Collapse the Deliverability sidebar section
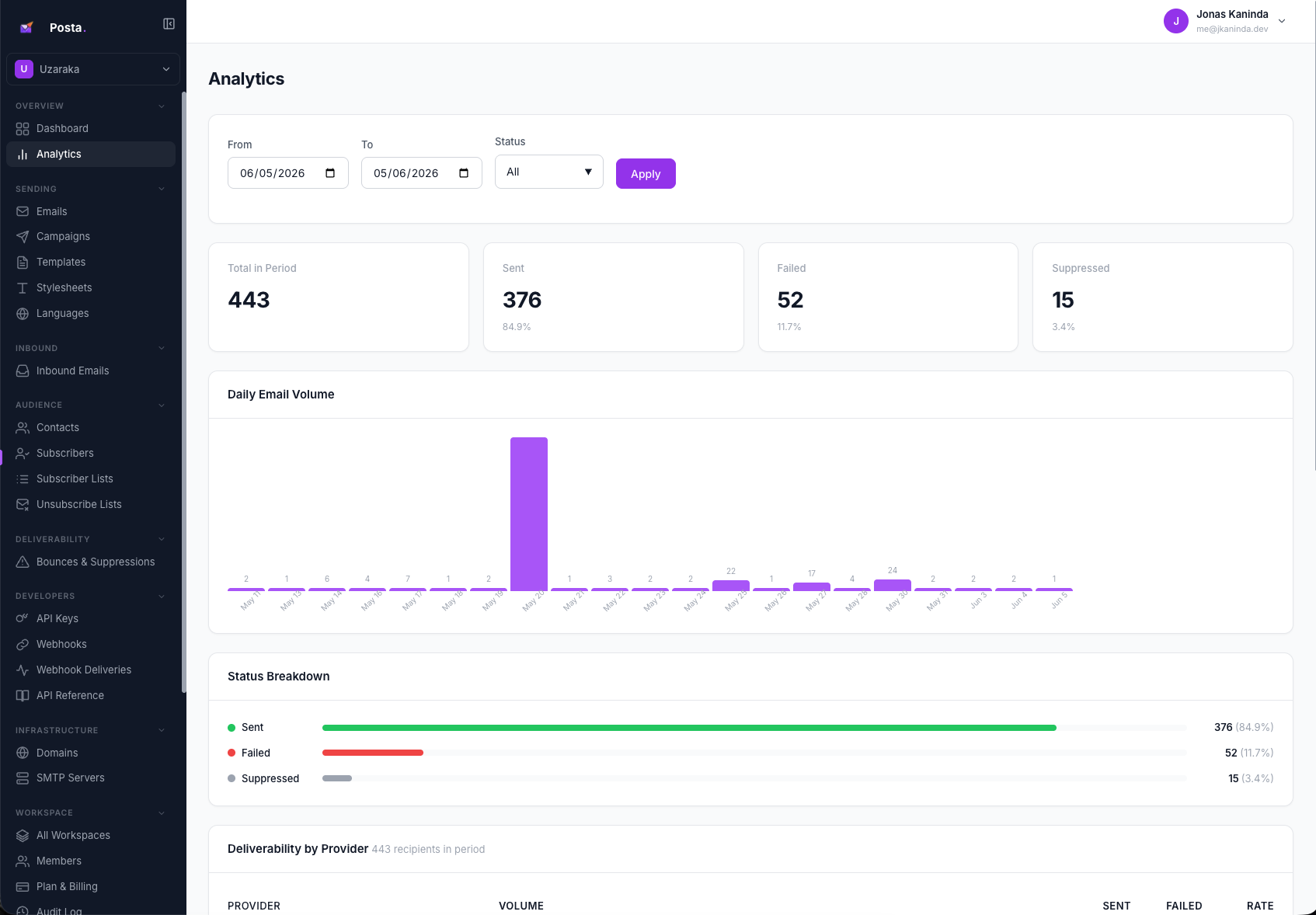1316x915 pixels. pyautogui.click(x=162, y=539)
